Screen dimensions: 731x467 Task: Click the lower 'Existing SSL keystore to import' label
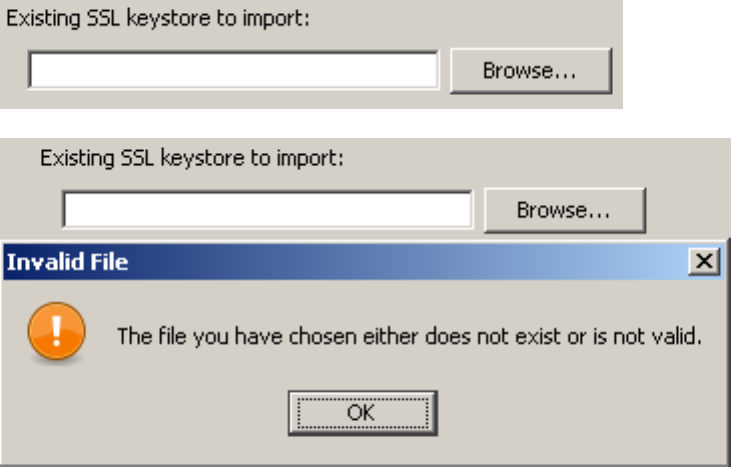[x=191, y=158]
